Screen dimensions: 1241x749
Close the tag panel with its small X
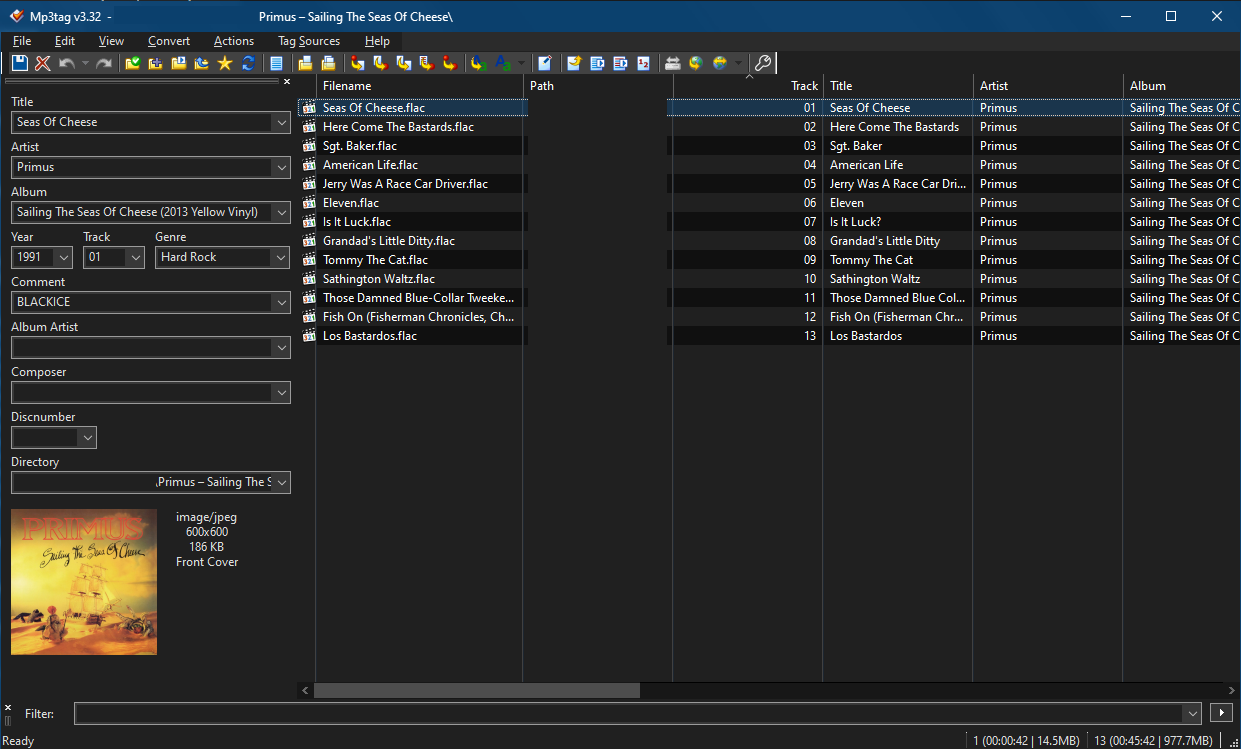(287, 82)
